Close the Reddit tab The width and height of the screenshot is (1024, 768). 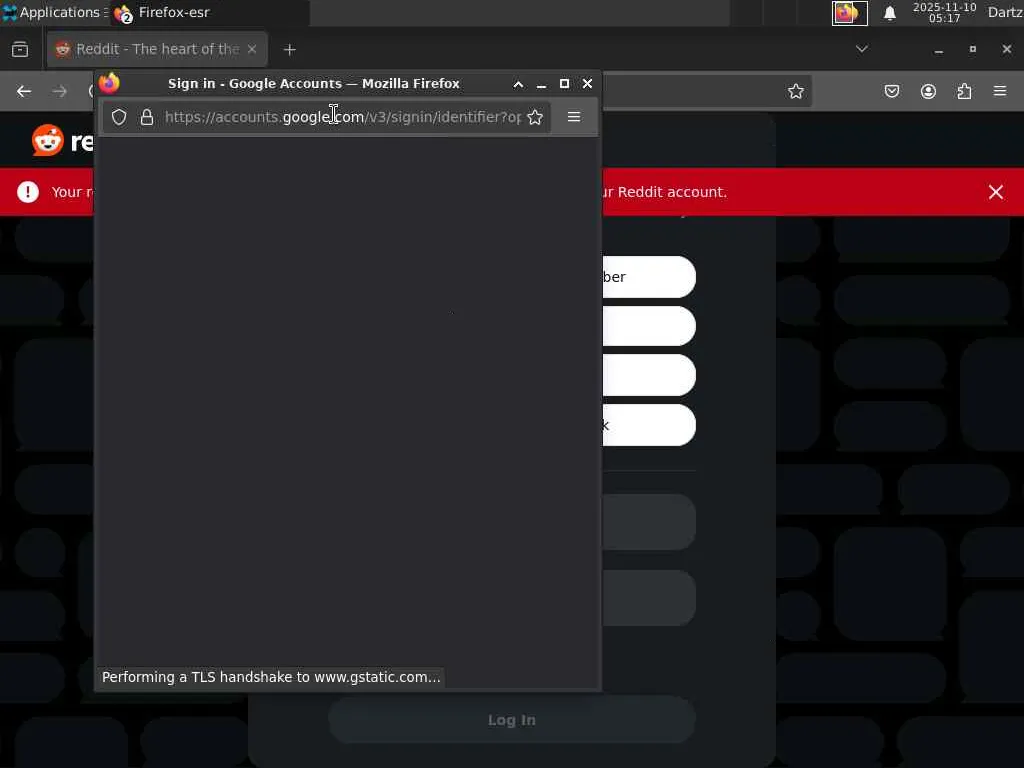252,49
